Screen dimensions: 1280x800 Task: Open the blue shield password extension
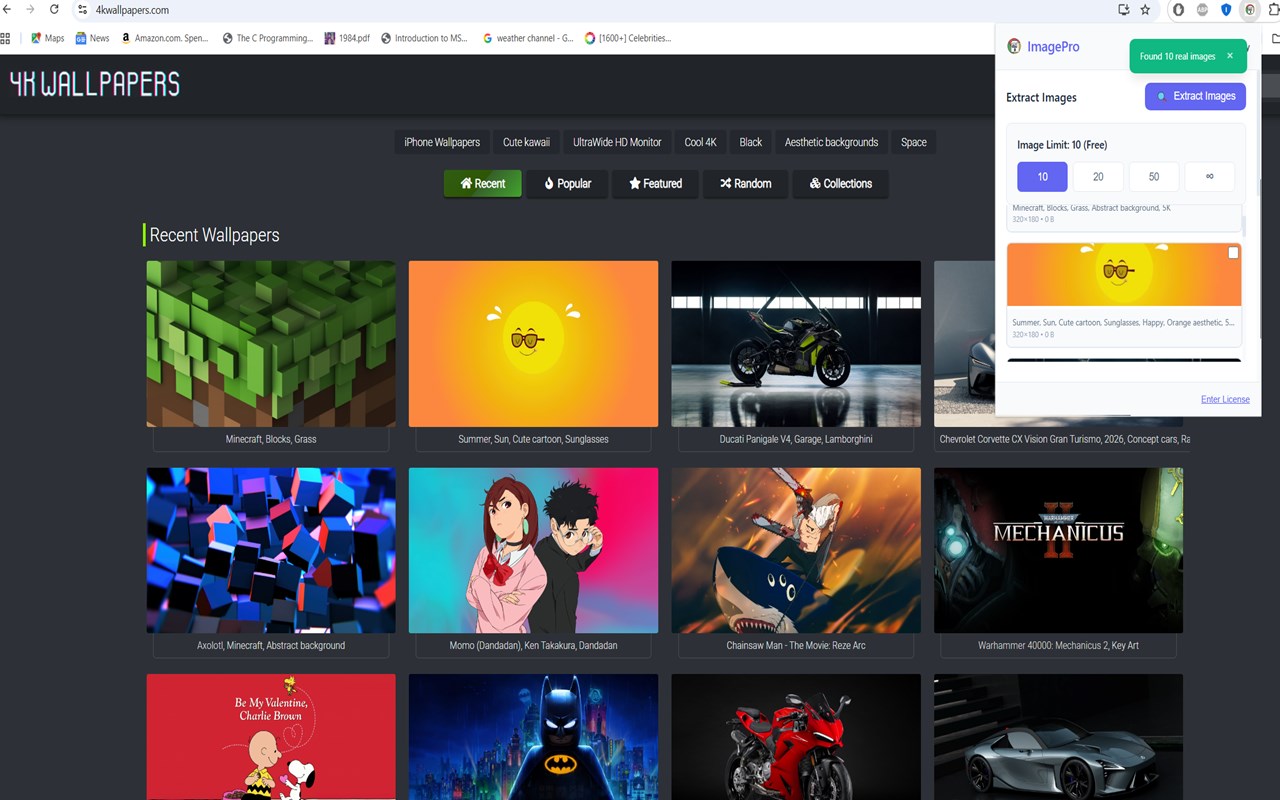coord(1226,10)
